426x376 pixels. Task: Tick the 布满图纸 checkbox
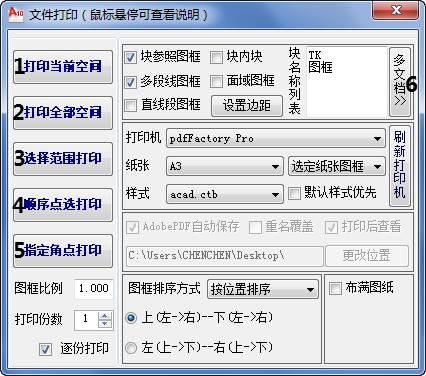(x=335, y=288)
